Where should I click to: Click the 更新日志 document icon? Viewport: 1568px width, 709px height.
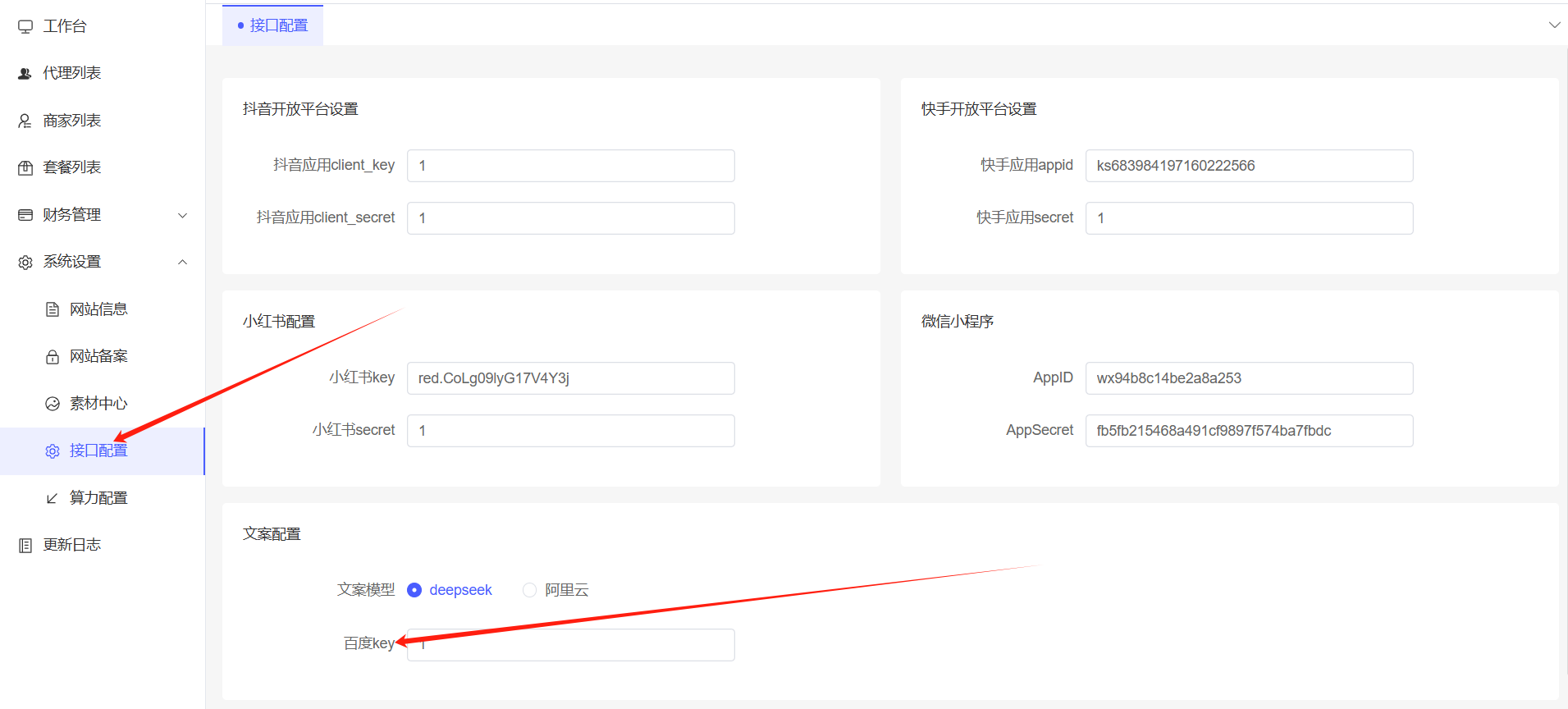pyautogui.click(x=25, y=546)
